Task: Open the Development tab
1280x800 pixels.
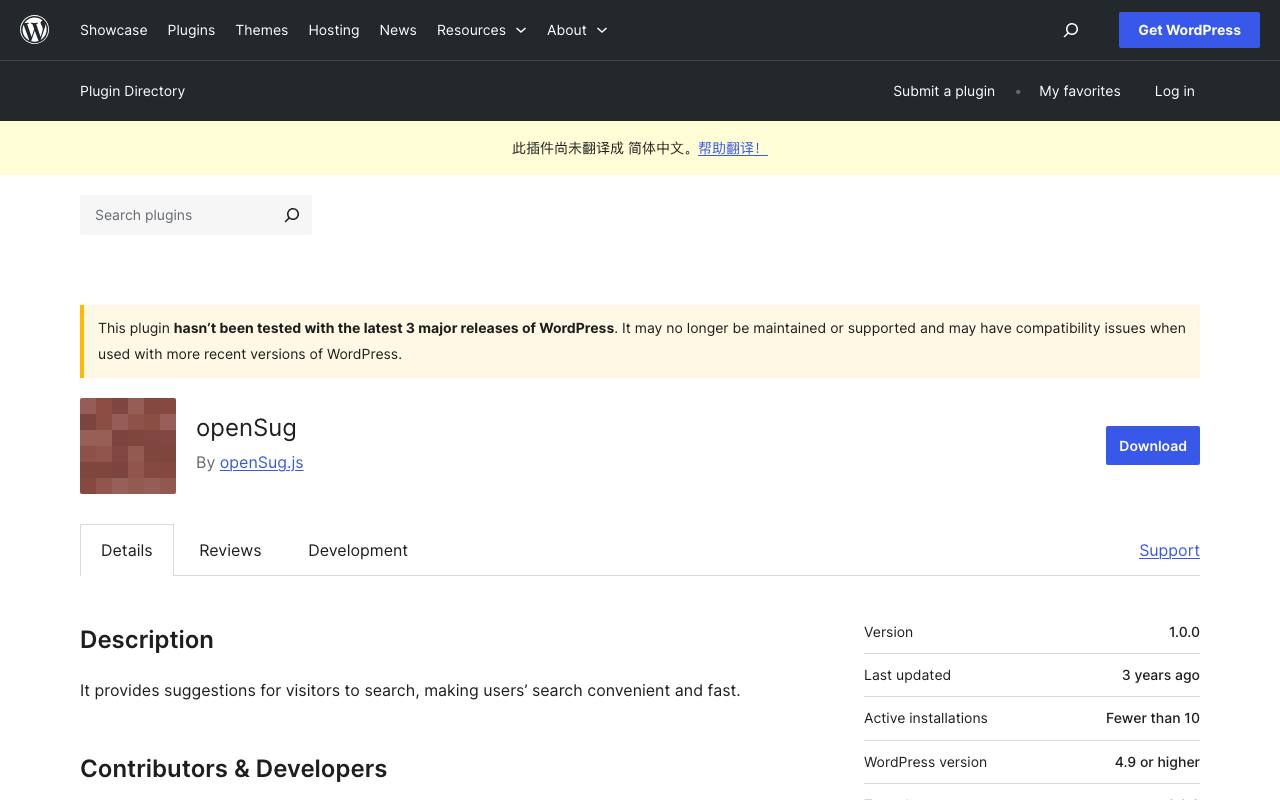Action: [x=358, y=550]
